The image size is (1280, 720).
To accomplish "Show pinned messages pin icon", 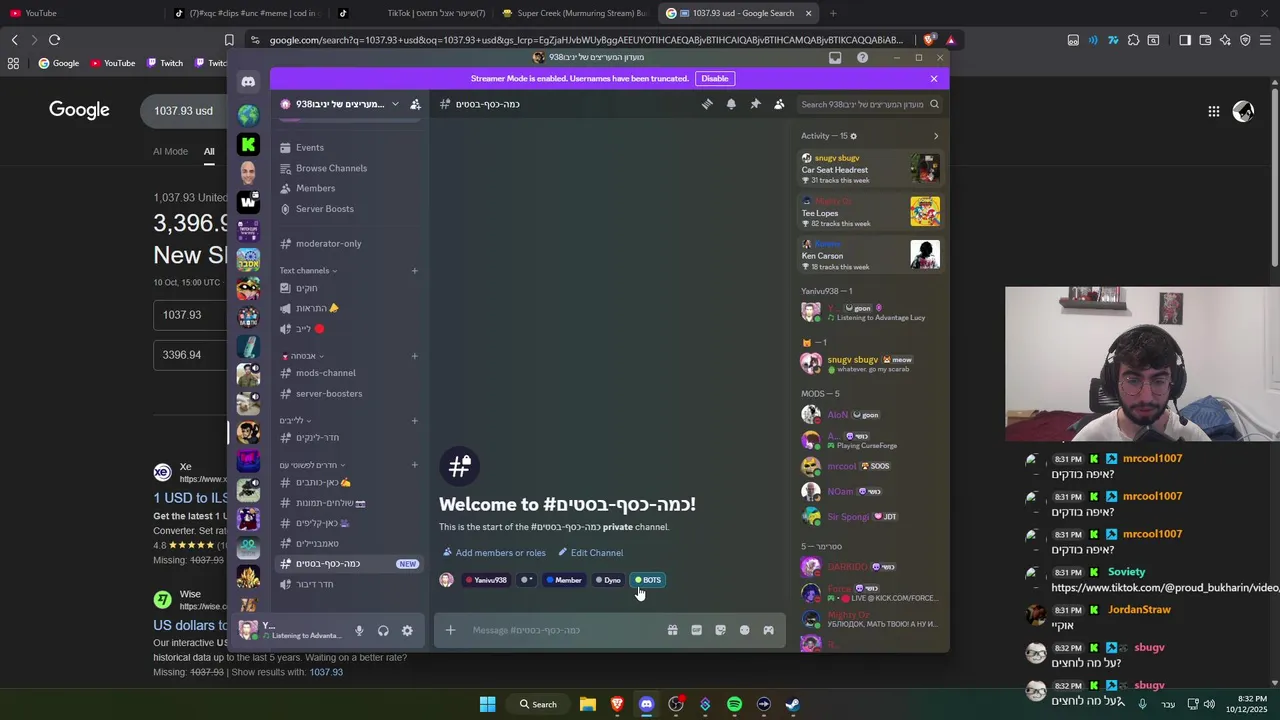I will pyautogui.click(x=755, y=104).
